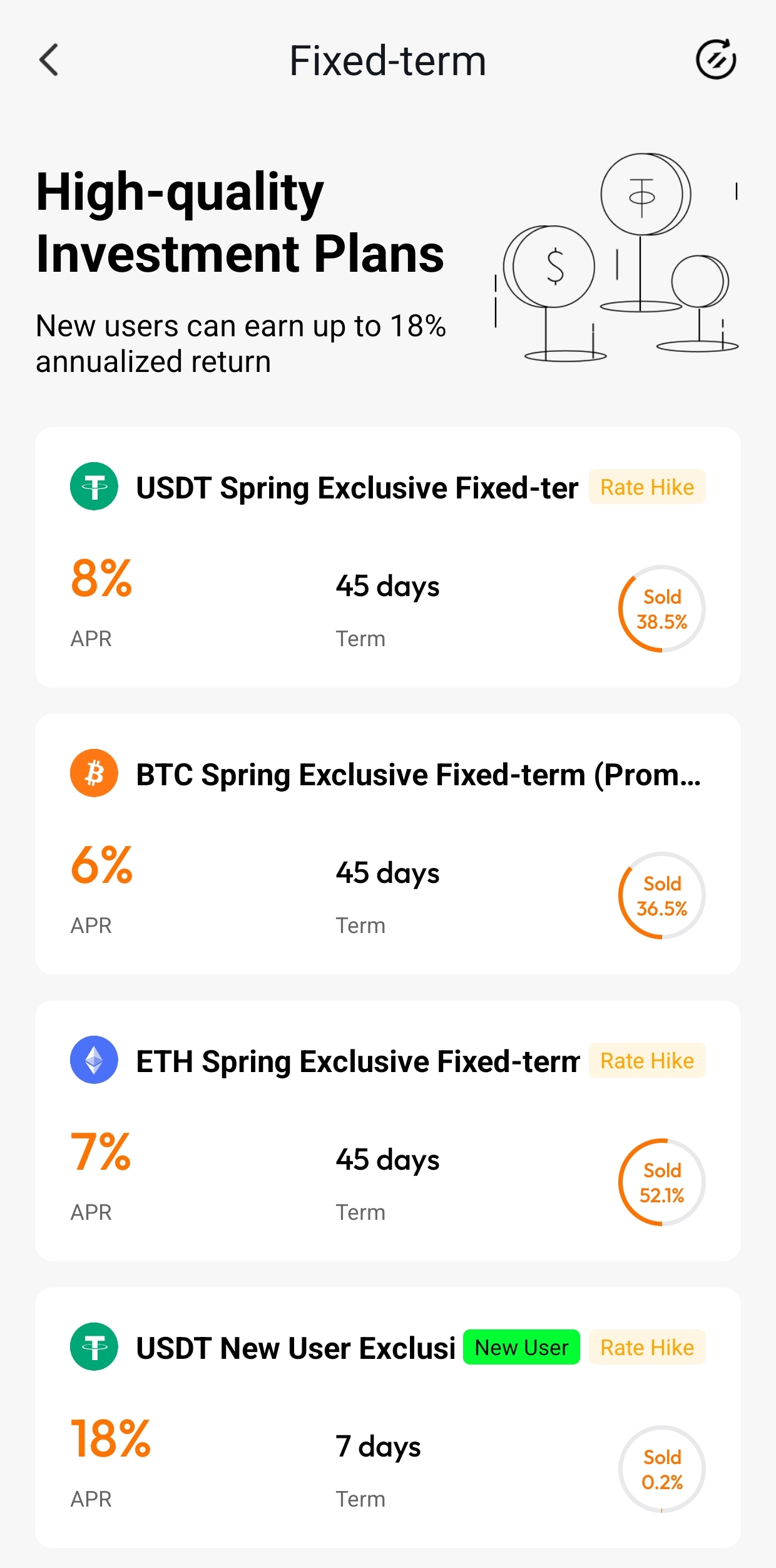Tap the USDT Spring Exclusive Tether coin icon
This screenshot has height=1568, width=776.
(94, 487)
